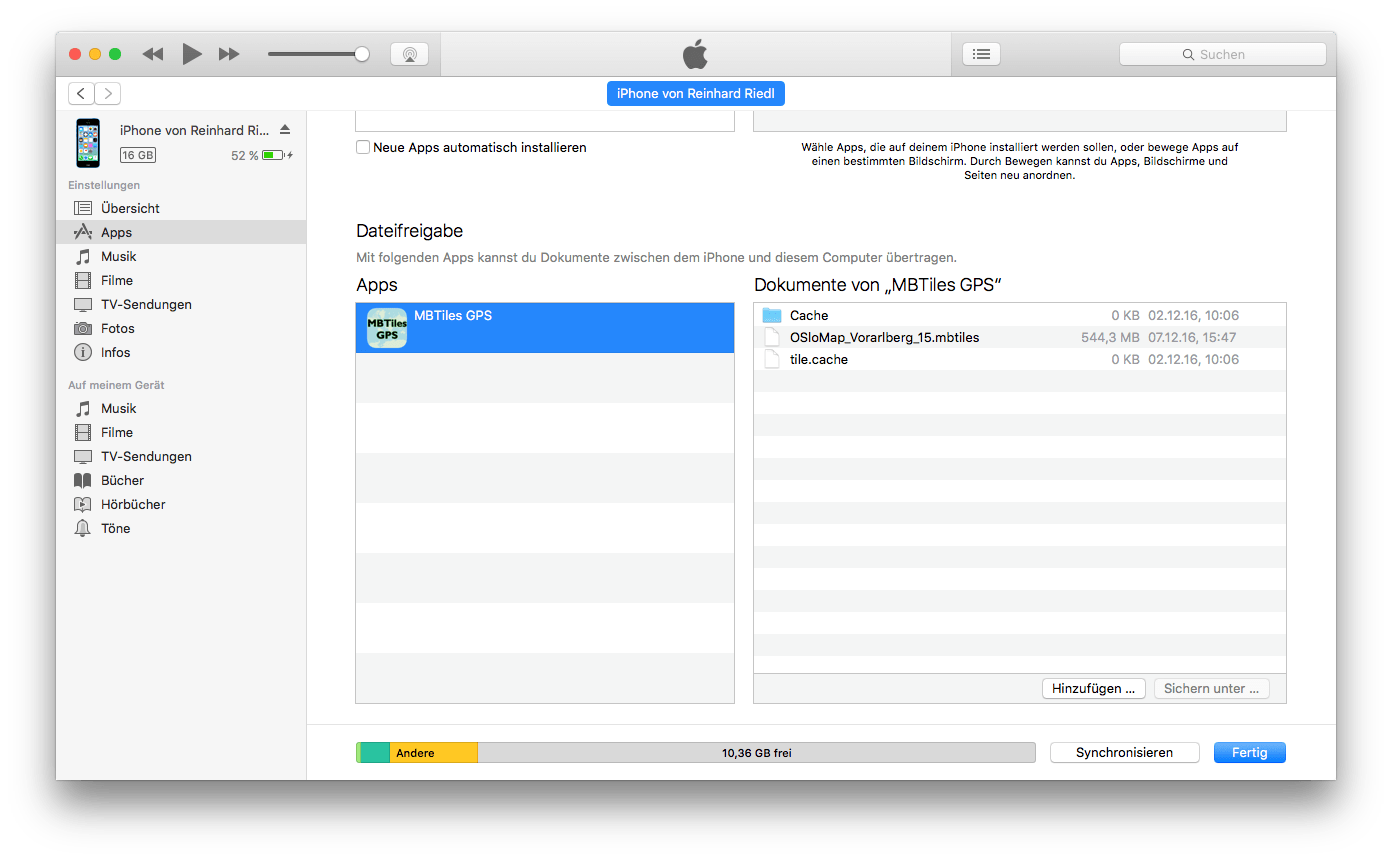This screenshot has width=1392, height=860.
Task: Toggle Neue Apps automatisch installieren checkbox
Action: 363,147
